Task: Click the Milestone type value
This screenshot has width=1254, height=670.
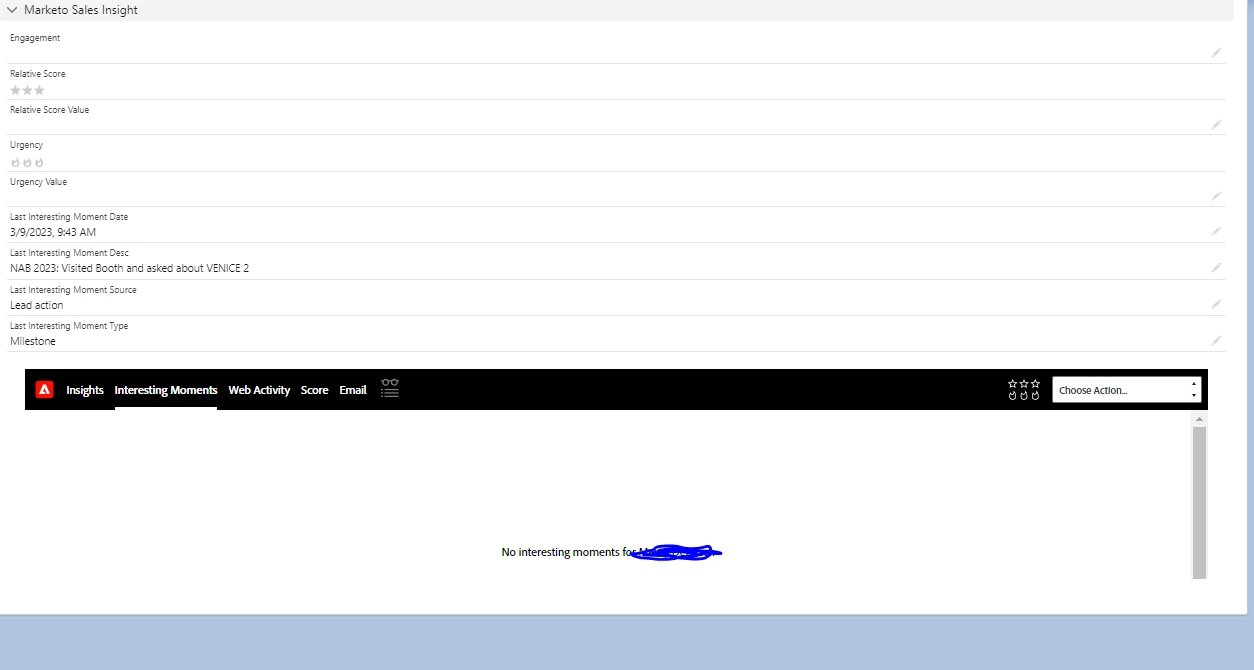Action: click(x=33, y=341)
